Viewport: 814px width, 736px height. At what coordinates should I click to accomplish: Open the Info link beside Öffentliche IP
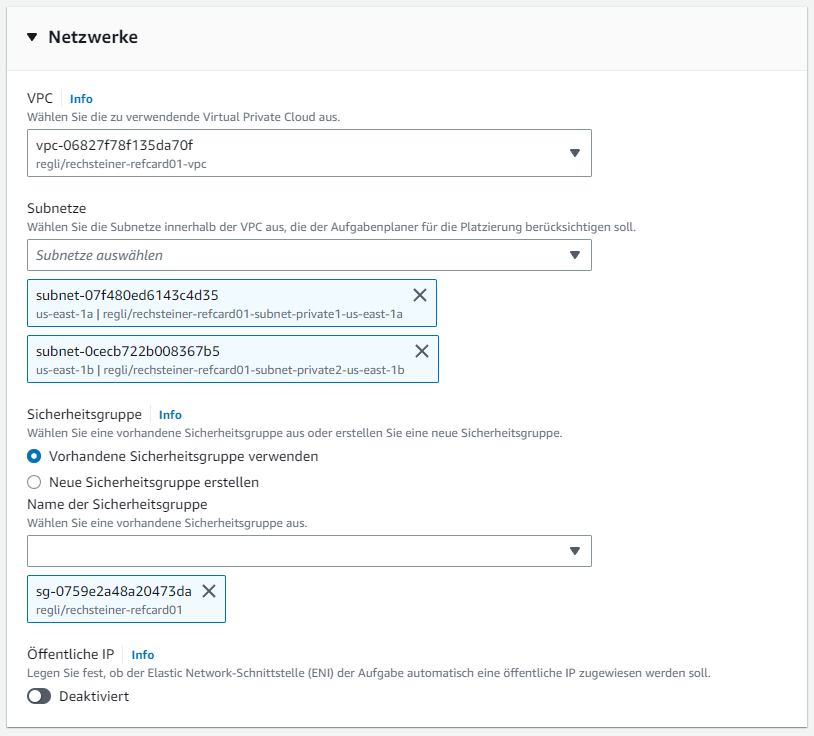click(x=143, y=654)
